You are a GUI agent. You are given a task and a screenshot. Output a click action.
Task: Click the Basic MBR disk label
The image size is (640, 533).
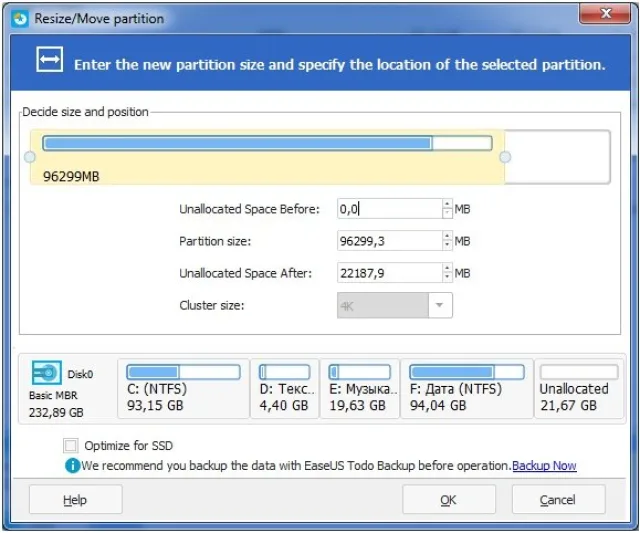[x=53, y=395]
